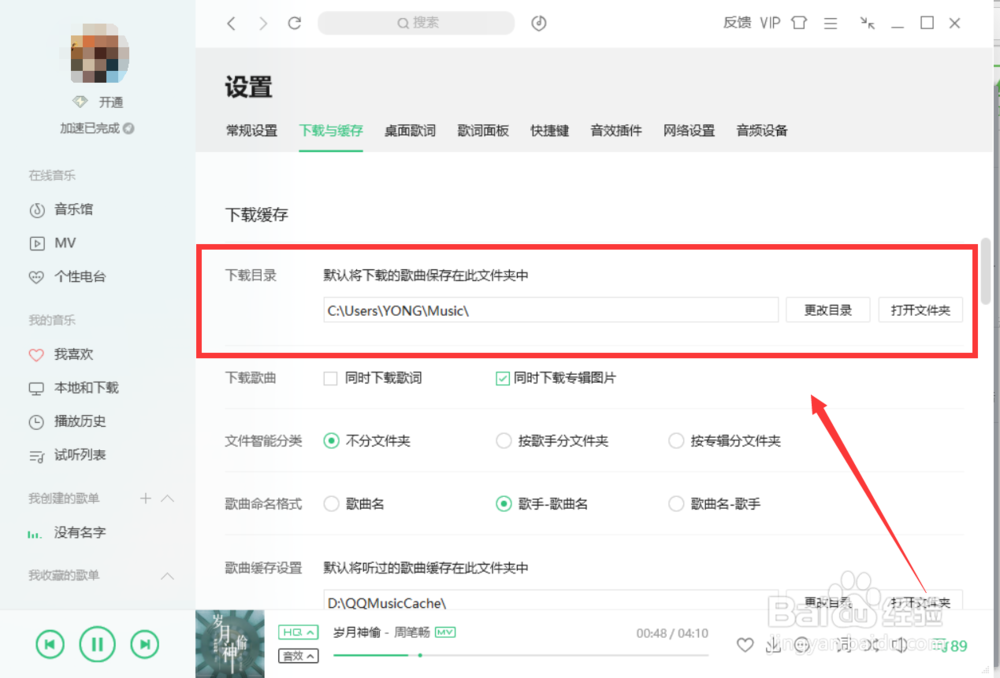1000x678 pixels.
Task: Open 我喜欢 playlist
Action: (x=61, y=354)
